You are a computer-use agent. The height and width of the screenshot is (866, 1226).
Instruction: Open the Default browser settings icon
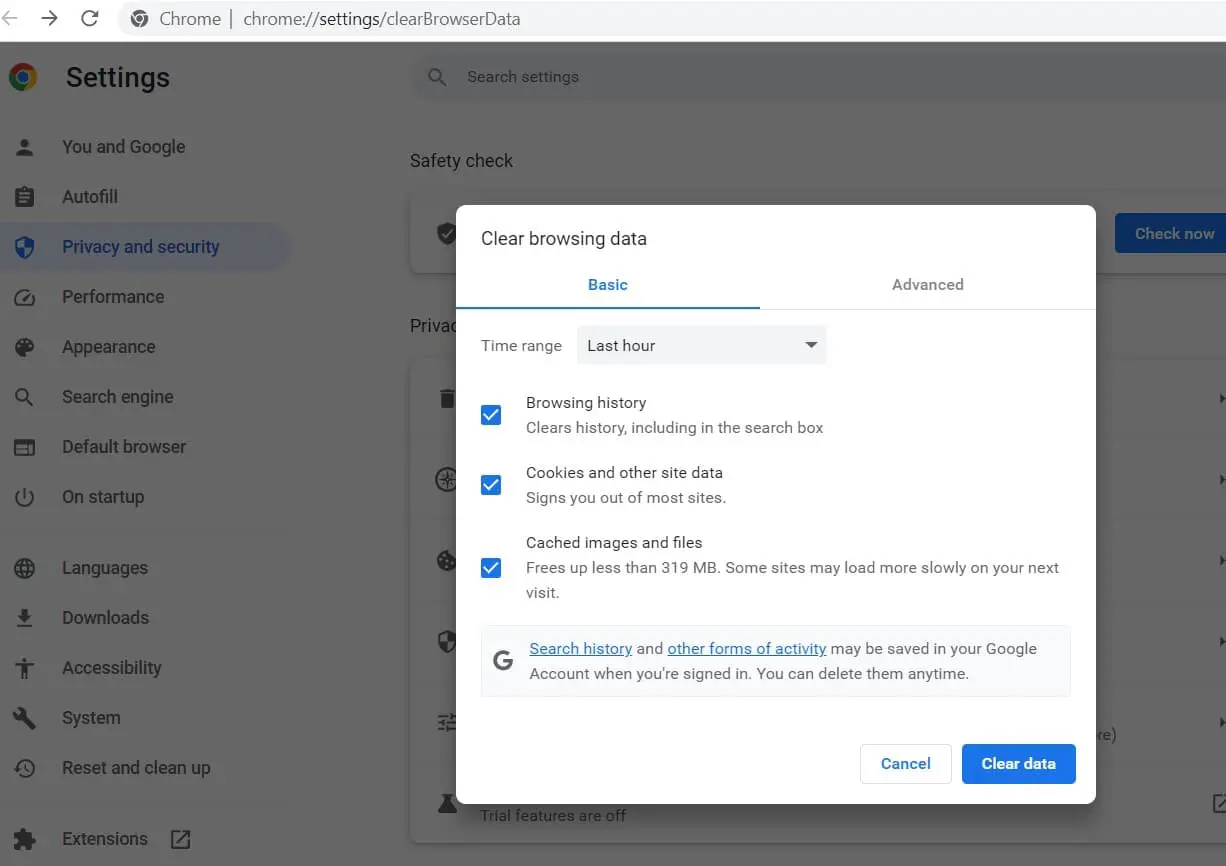click(x=24, y=446)
